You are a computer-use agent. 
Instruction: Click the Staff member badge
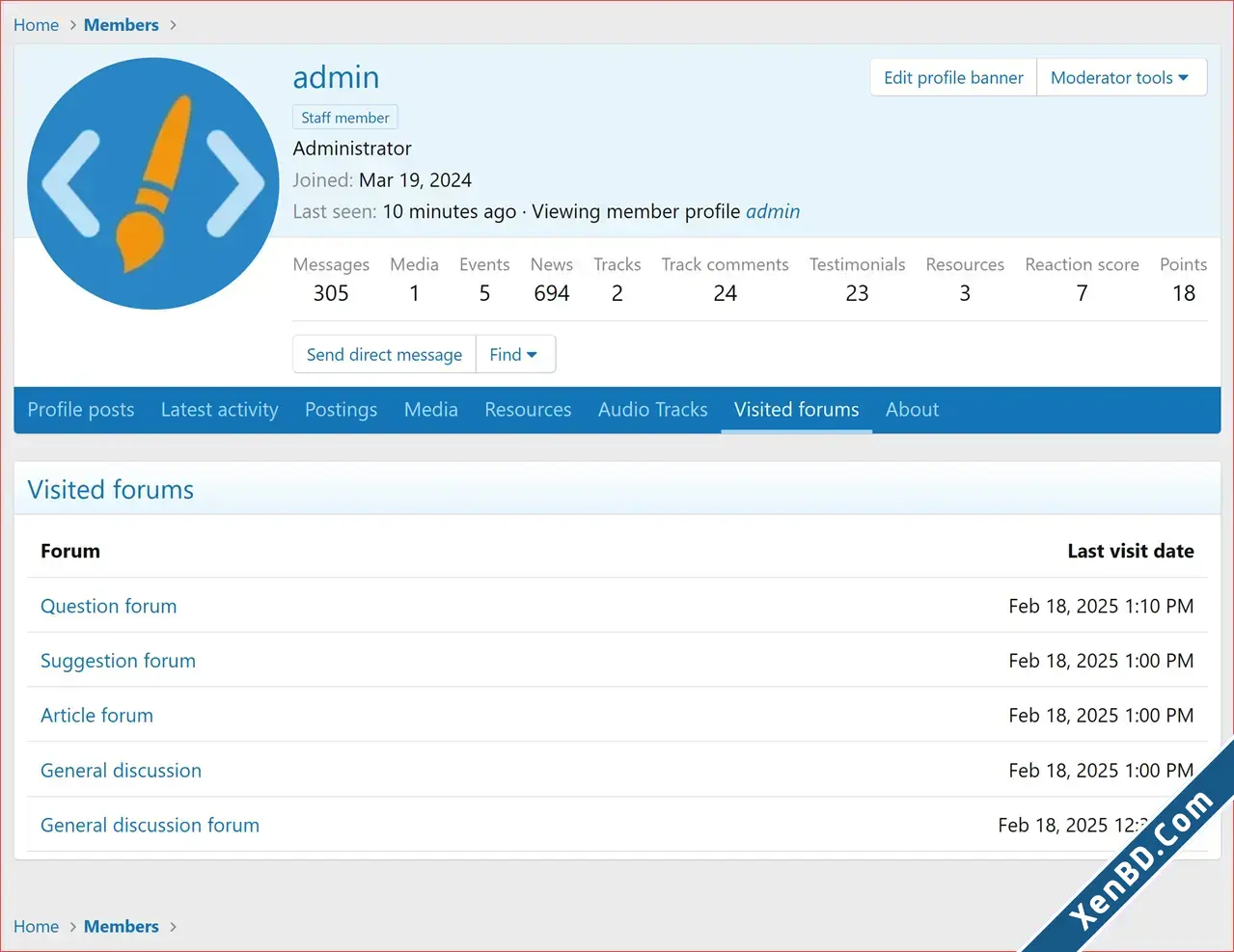345,118
